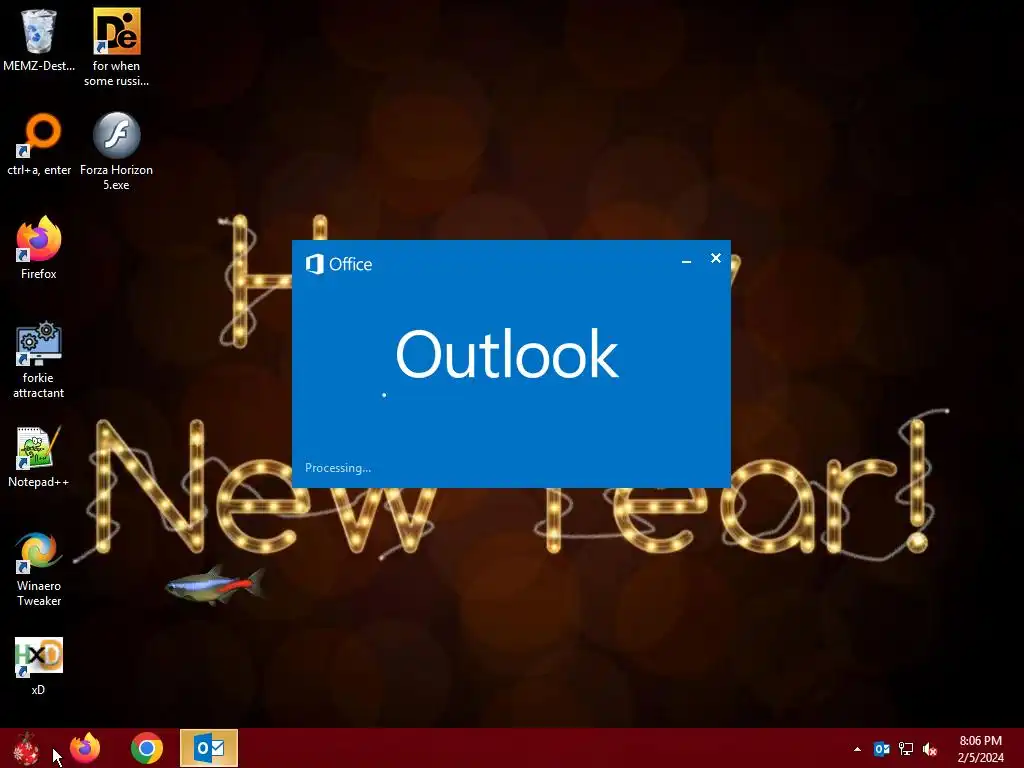
Task: Launch Chrome from the taskbar
Action: coord(147,748)
